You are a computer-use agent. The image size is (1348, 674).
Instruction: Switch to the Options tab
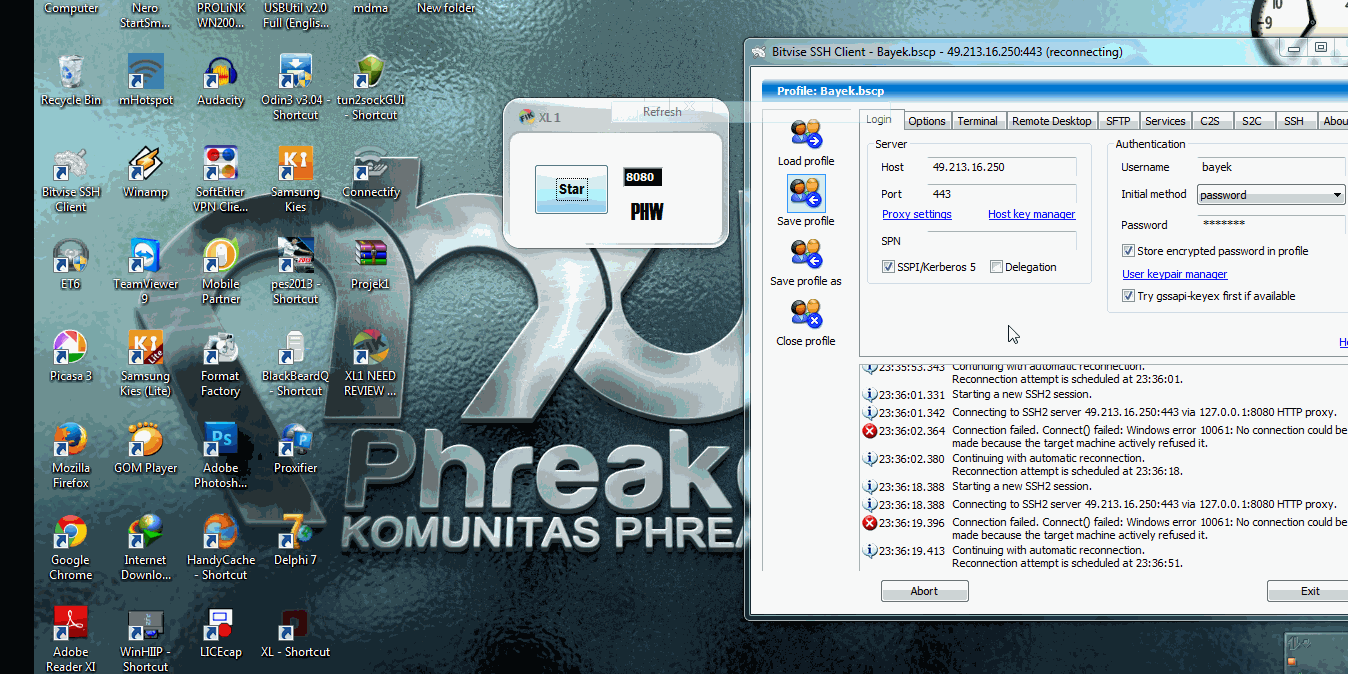926,121
